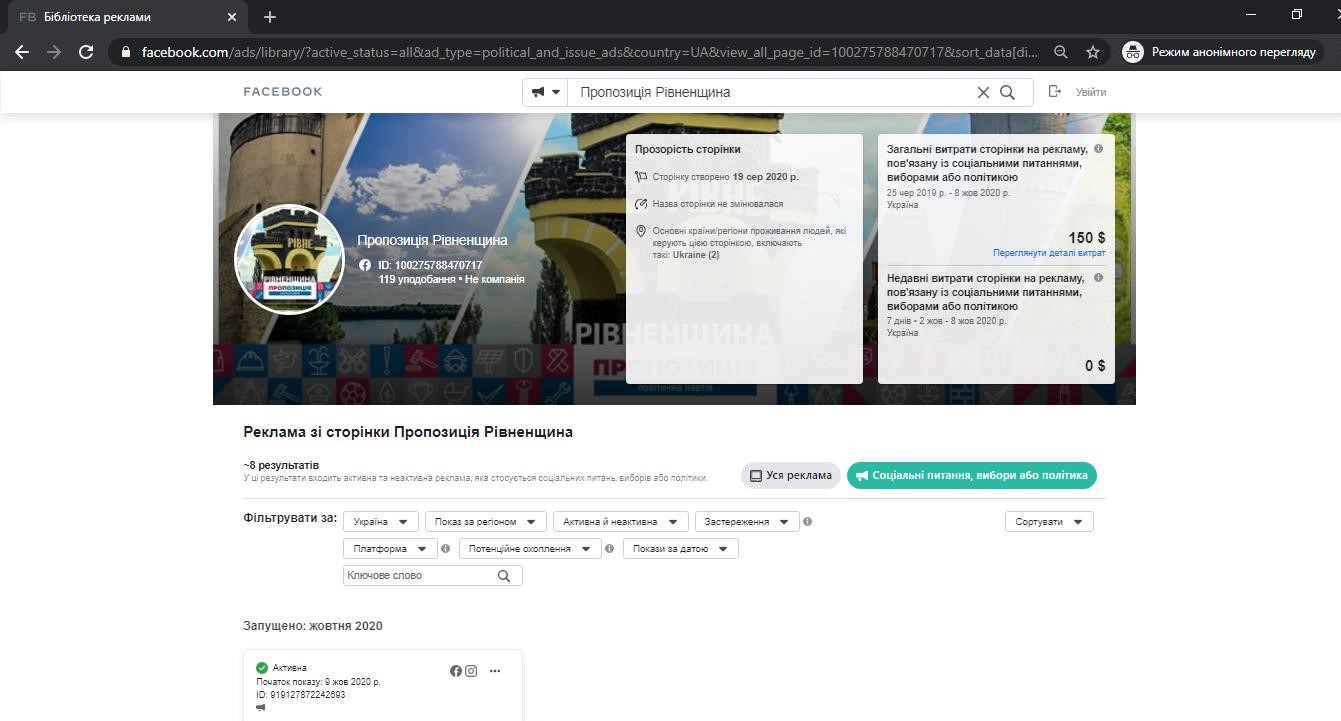Click the browser address bar URL
The image size is (1341, 721).
[590, 52]
